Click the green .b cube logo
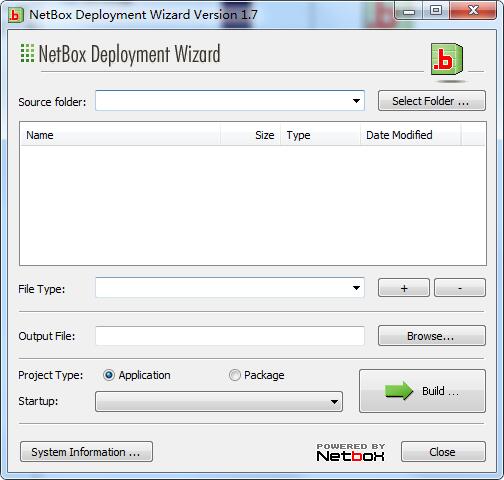The height and width of the screenshot is (480, 504). (x=447, y=59)
